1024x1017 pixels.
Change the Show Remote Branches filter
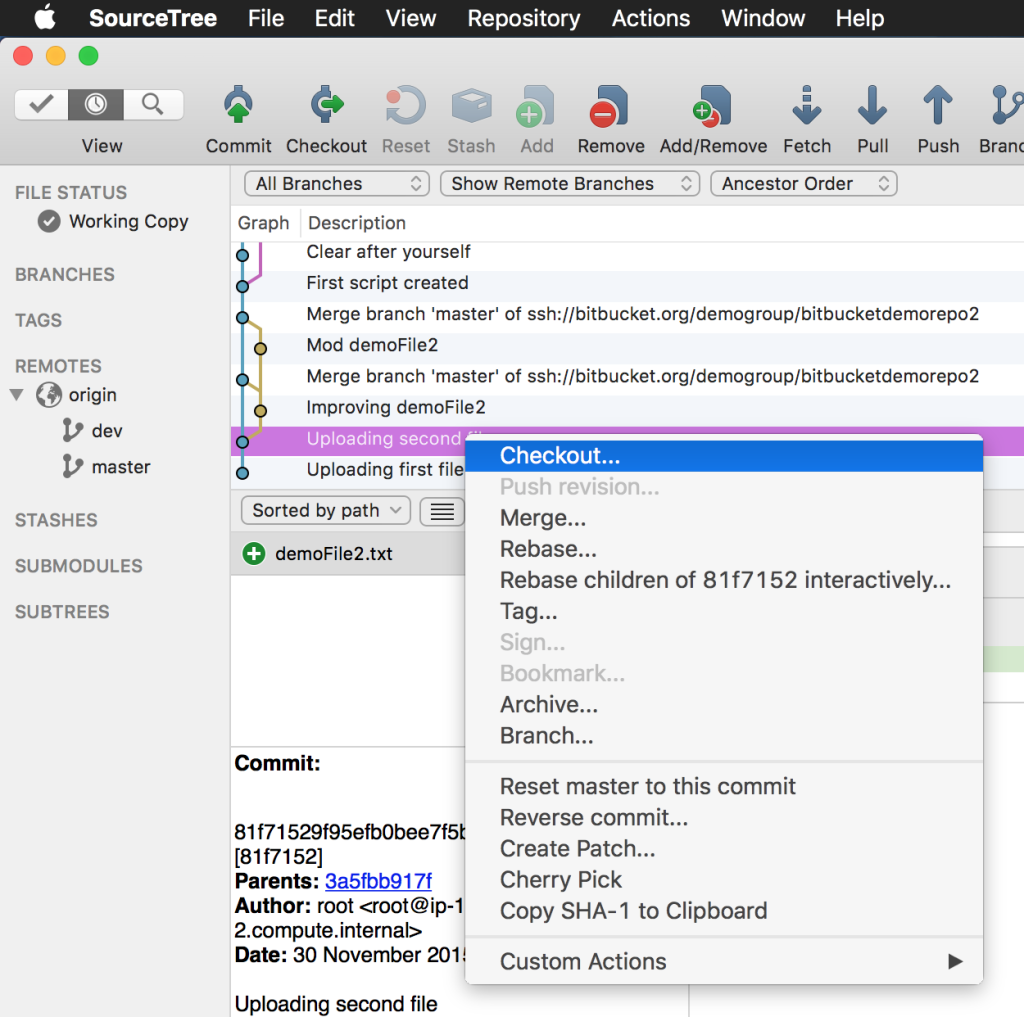coord(569,183)
